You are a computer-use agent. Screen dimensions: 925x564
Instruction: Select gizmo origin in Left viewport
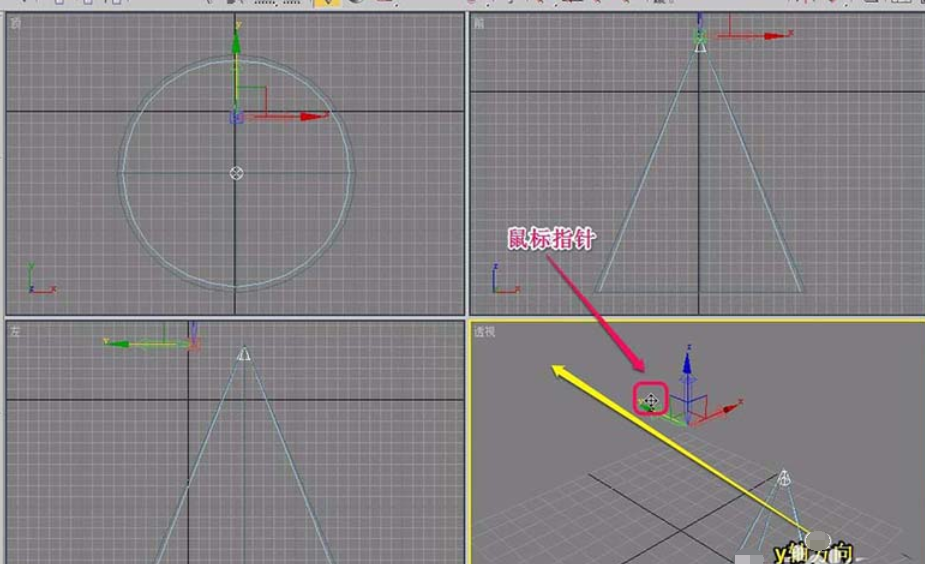(193, 343)
